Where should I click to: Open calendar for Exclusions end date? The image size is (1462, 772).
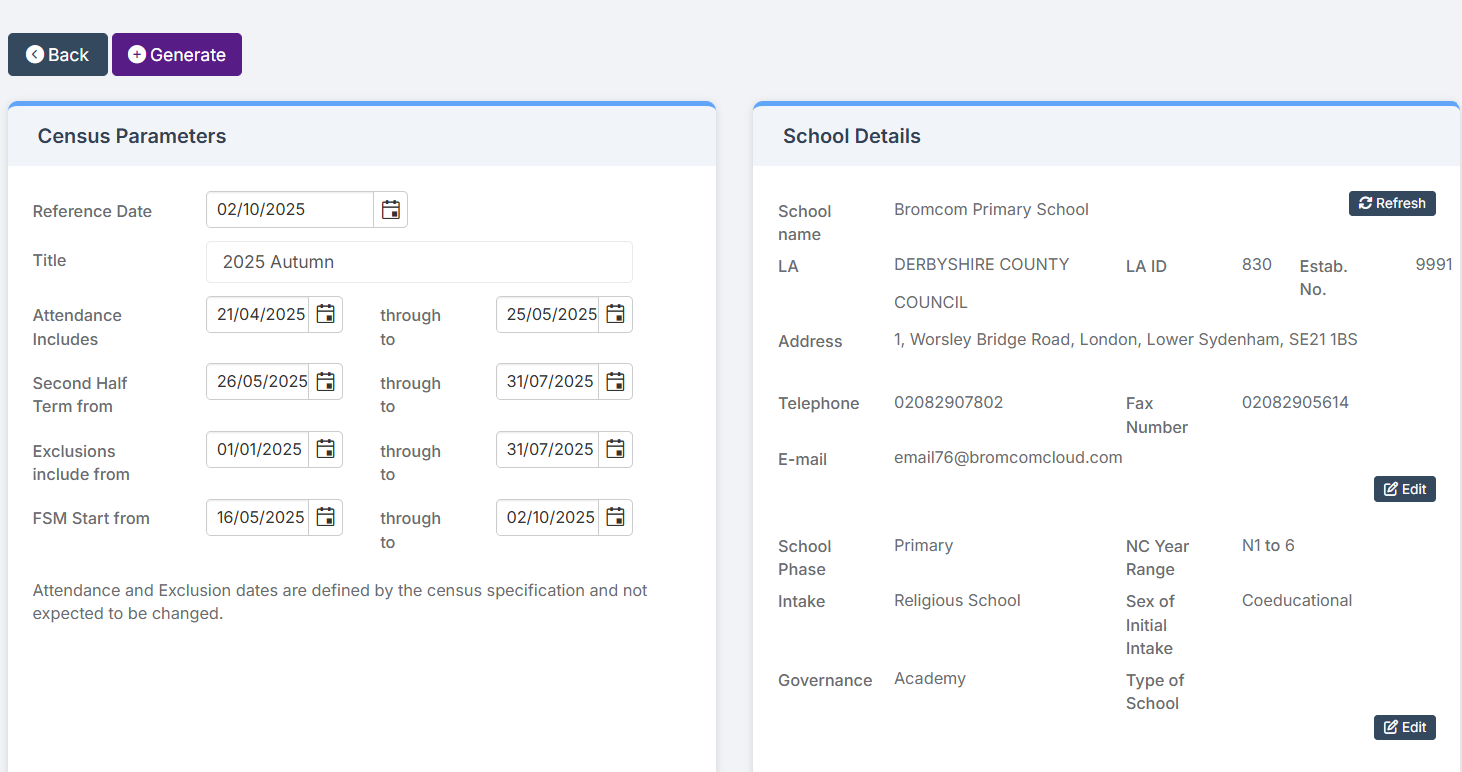(x=615, y=450)
